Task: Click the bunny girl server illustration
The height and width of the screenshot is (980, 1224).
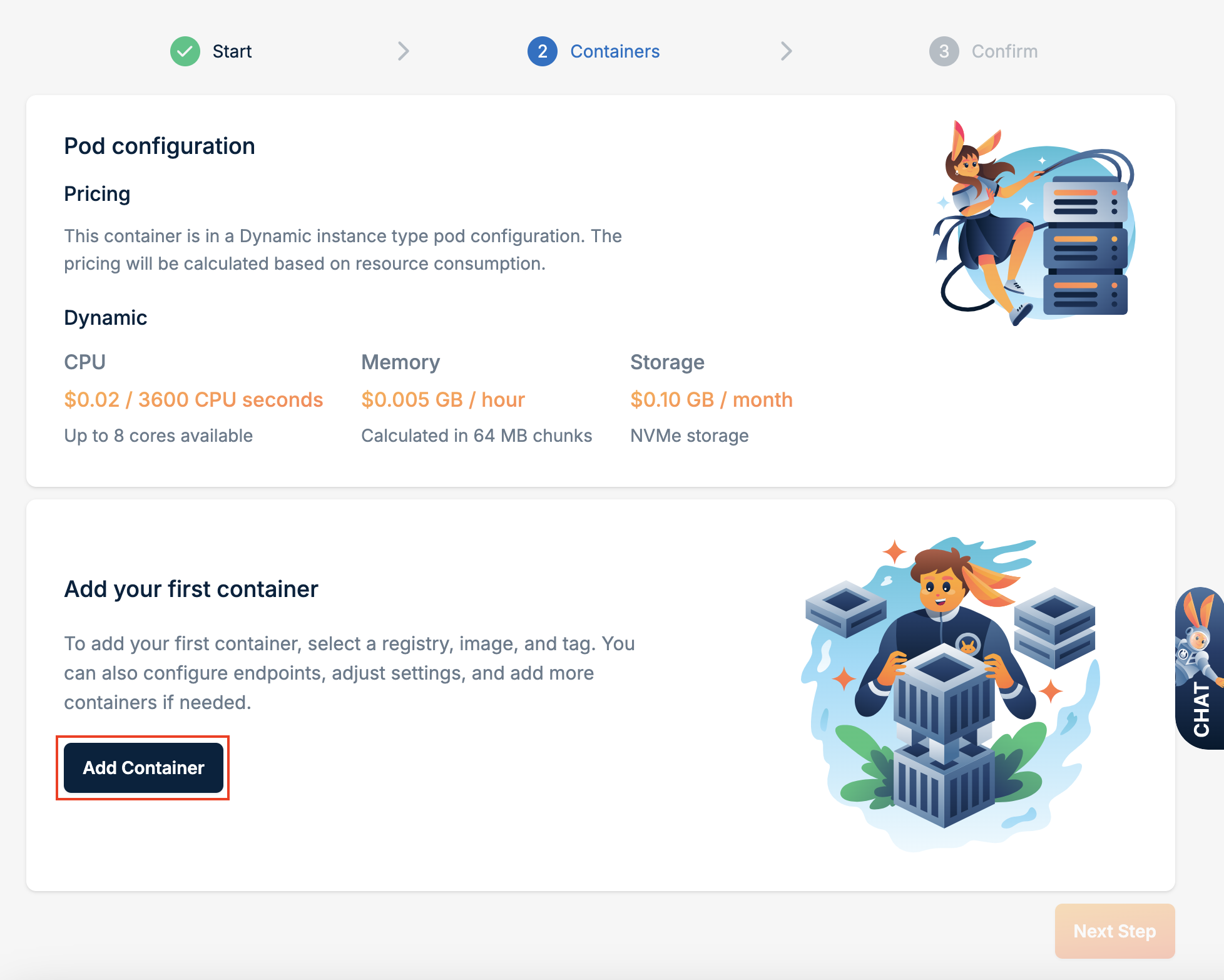Action: click(1034, 223)
